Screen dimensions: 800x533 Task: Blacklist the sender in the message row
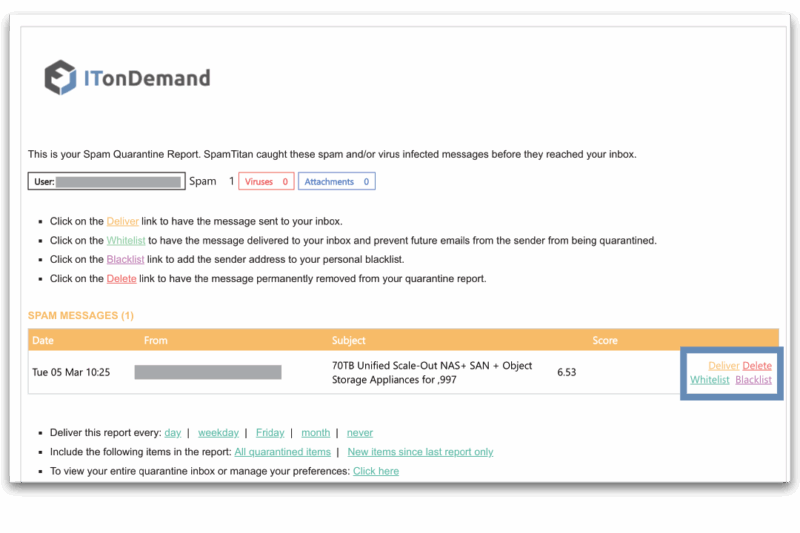[x=753, y=380]
